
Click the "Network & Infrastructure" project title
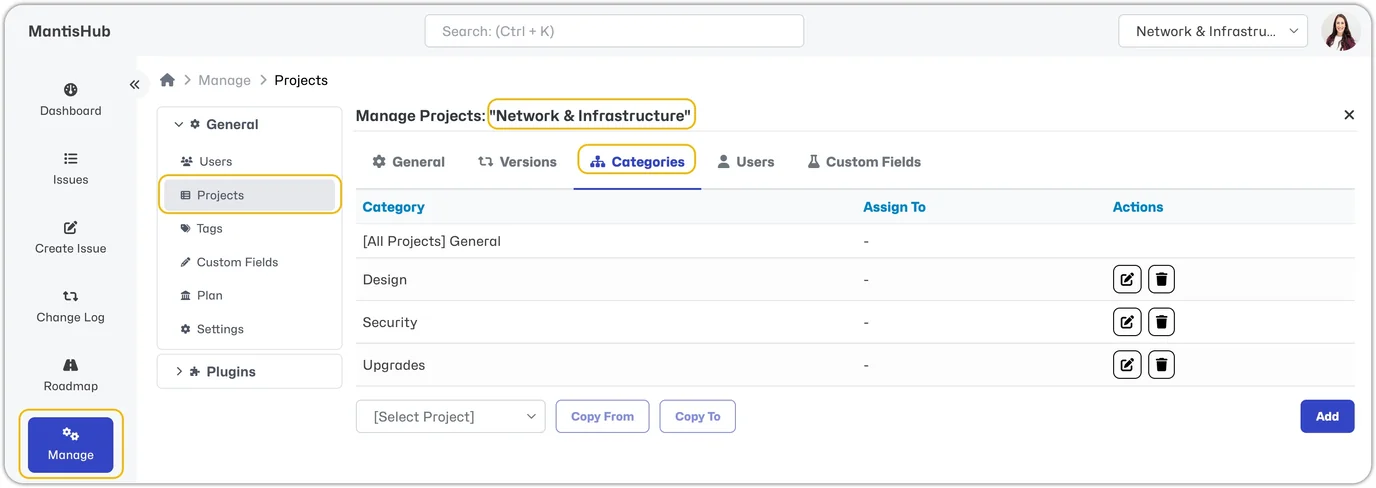591,116
